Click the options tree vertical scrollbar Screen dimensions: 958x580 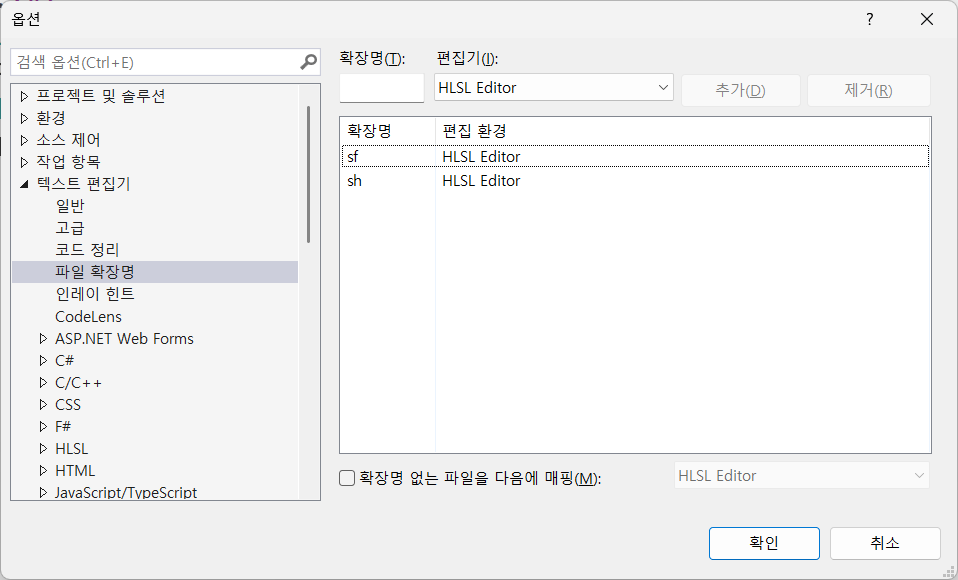tap(309, 175)
